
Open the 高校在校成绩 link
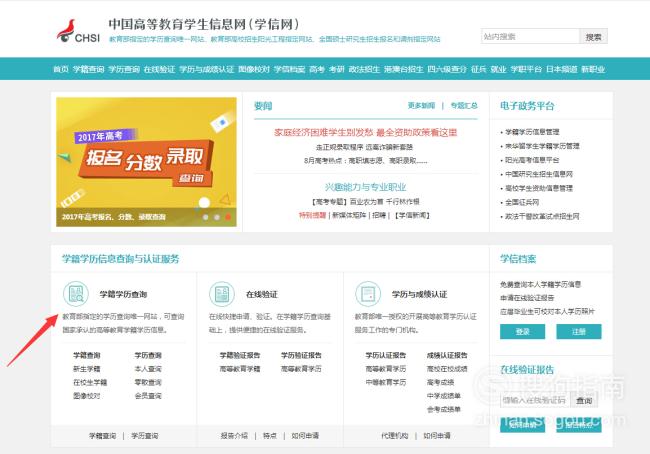click(447, 369)
